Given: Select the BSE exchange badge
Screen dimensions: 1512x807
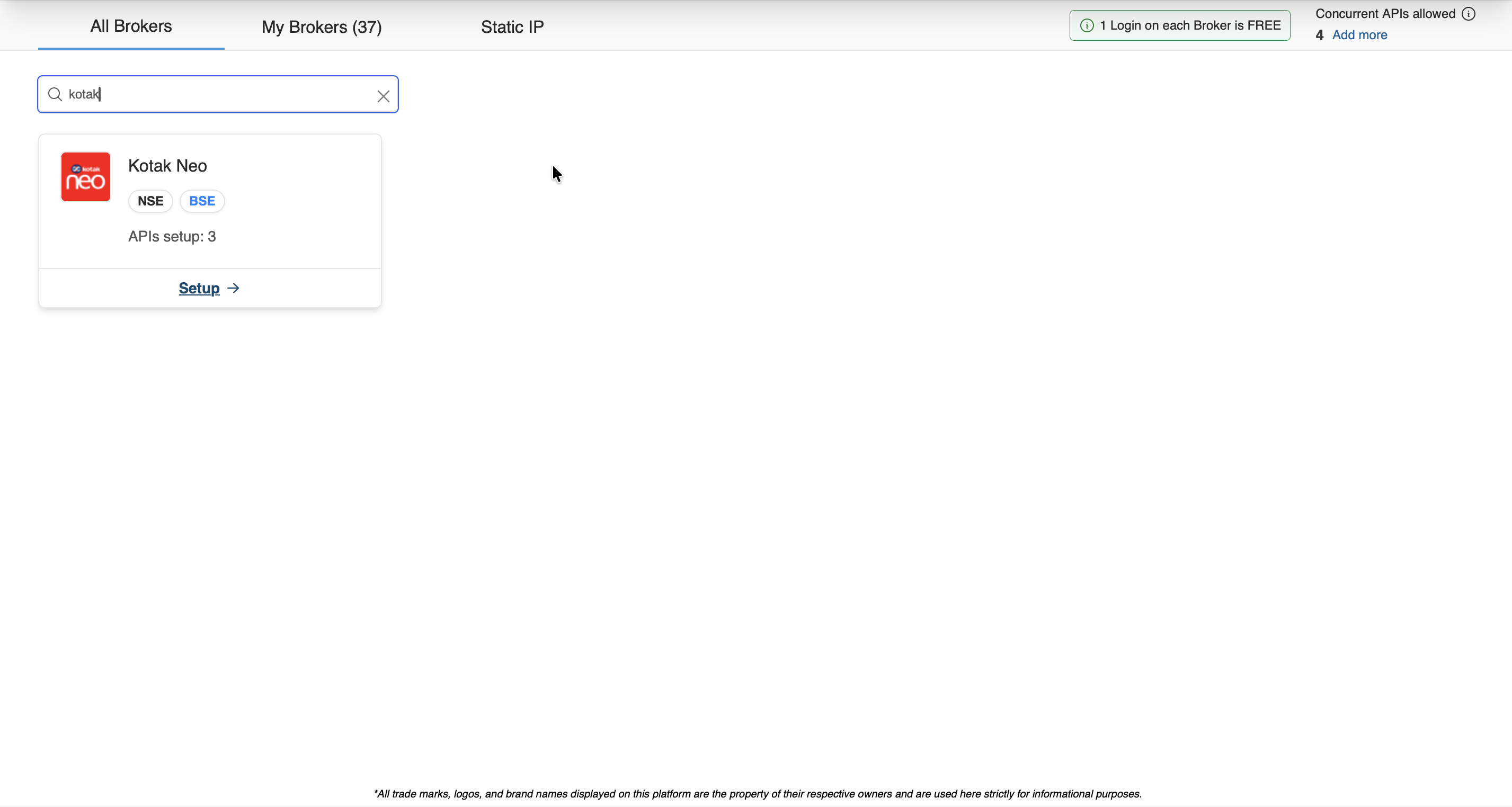Looking at the screenshot, I should 202,201.
